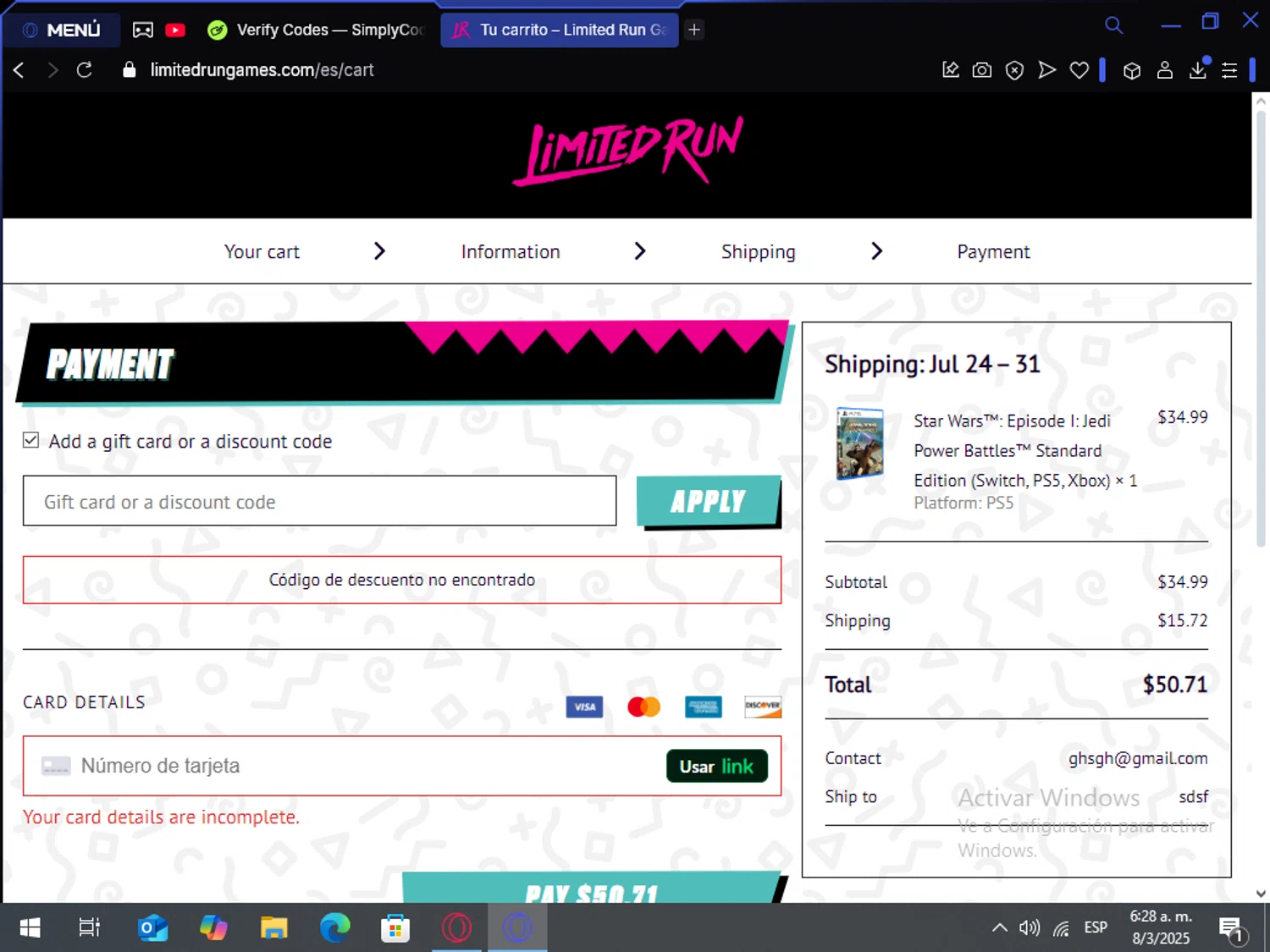This screenshot has width=1270, height=952.
Task: Click the Mastercard logo
Action: pyautogui.click(x=643, y=707)
